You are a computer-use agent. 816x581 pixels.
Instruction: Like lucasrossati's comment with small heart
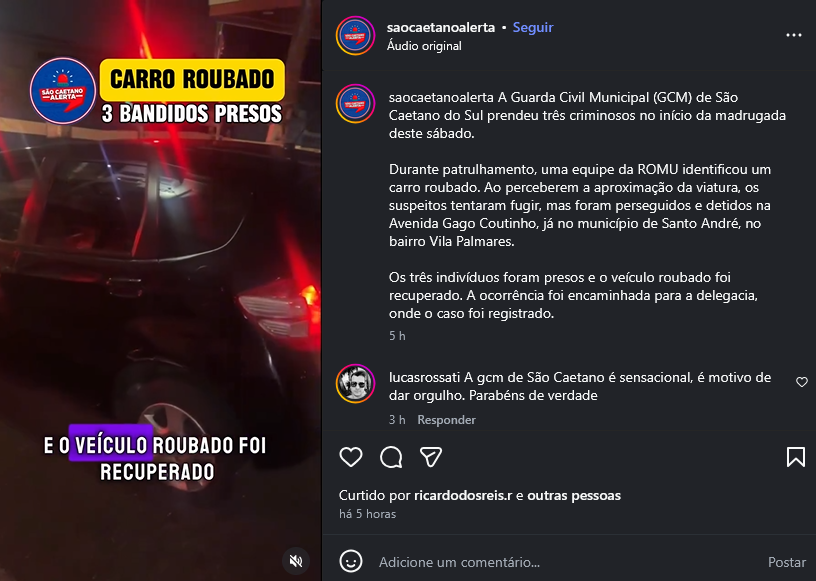pyautogui.click(x=802, y=382)
